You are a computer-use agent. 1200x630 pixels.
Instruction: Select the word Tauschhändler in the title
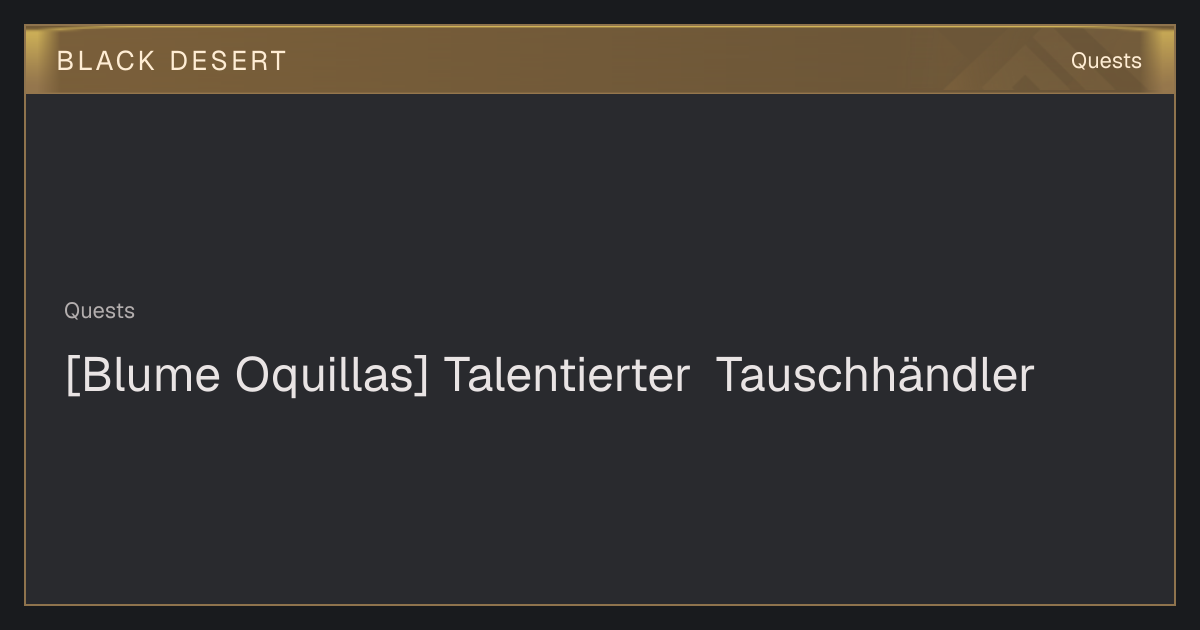click(x=875, y=376)
